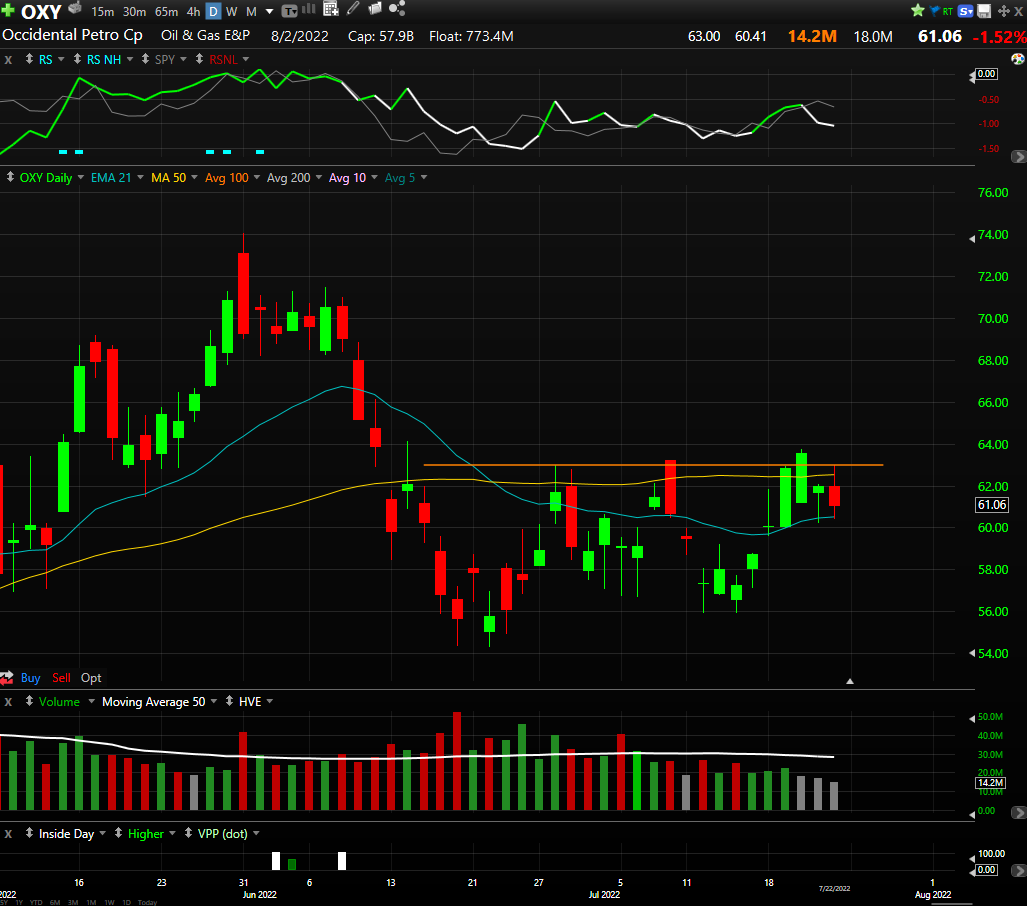Close the Inside Day pane with X

click(x=9, y=834)
